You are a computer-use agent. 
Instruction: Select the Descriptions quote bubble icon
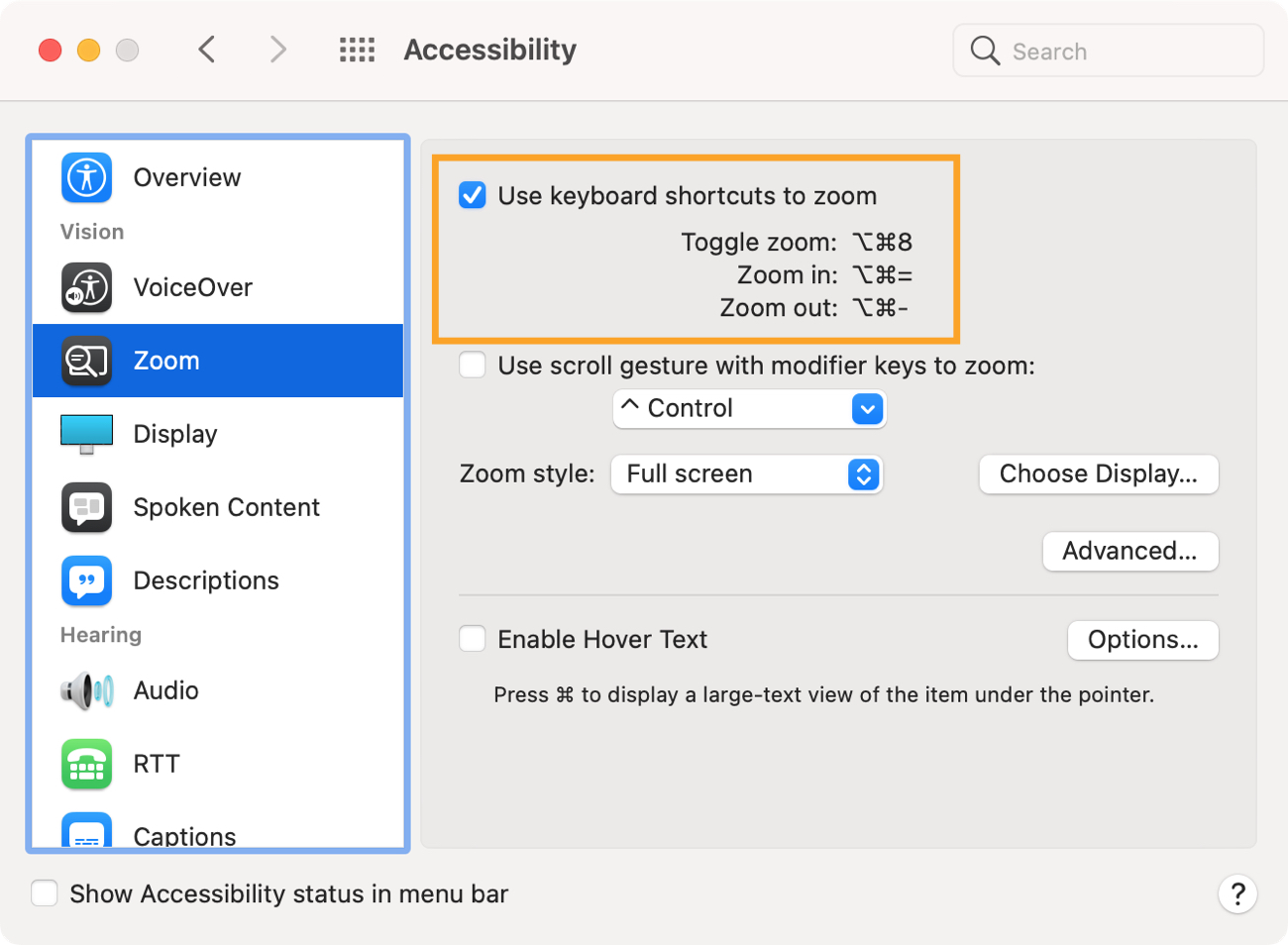[87, 580]
